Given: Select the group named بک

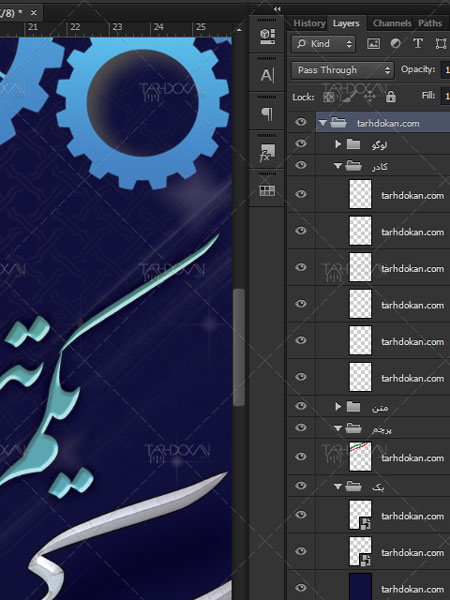Looking at the screenshot, I should coord(378,487).
